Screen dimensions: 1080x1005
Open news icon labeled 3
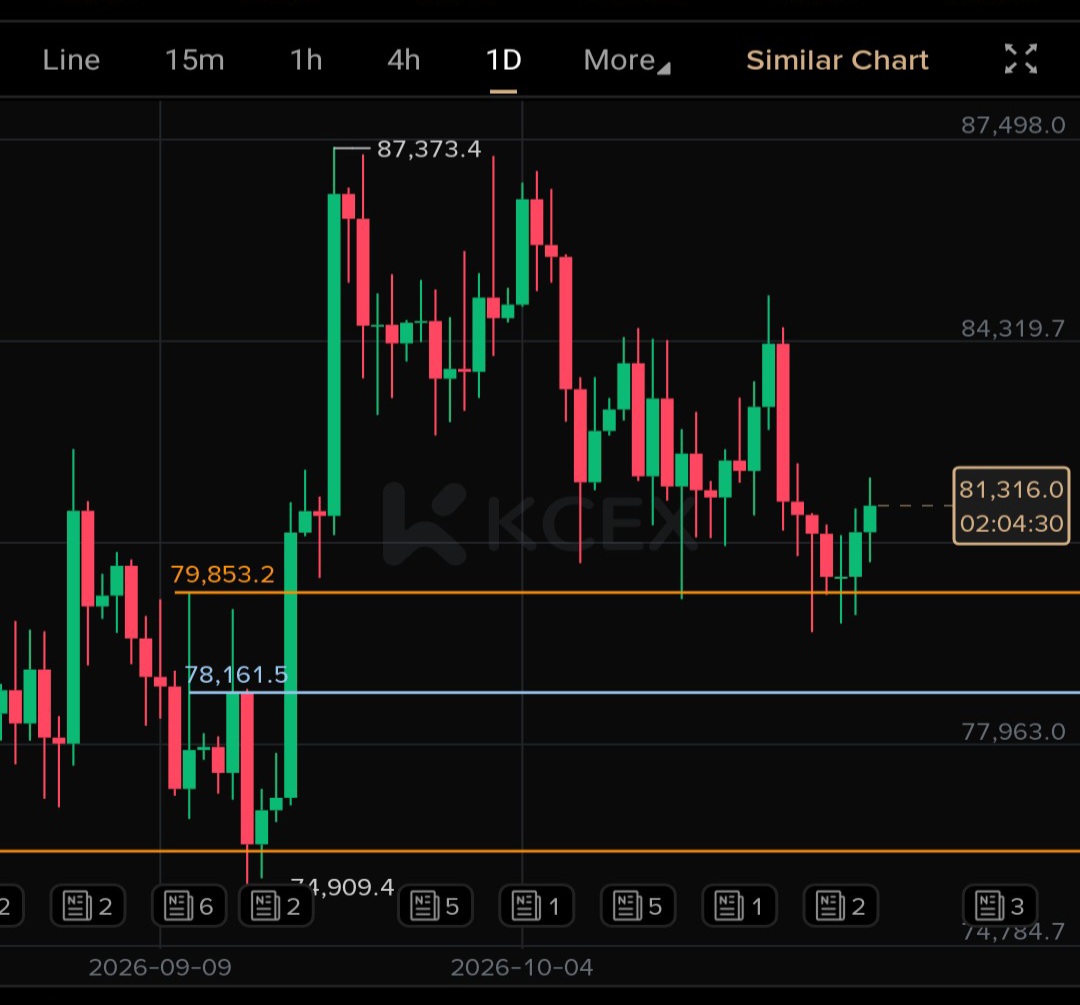point(999,905)
